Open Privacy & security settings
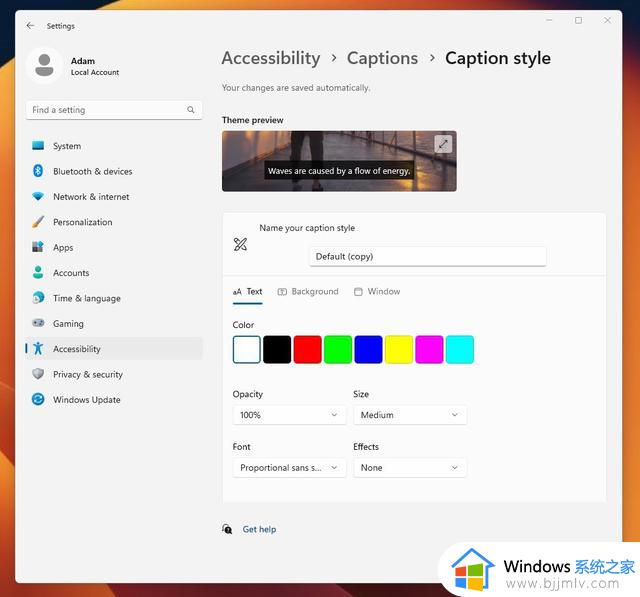The height and width of the screenshot is (597, 640). (x=114, y=374)
